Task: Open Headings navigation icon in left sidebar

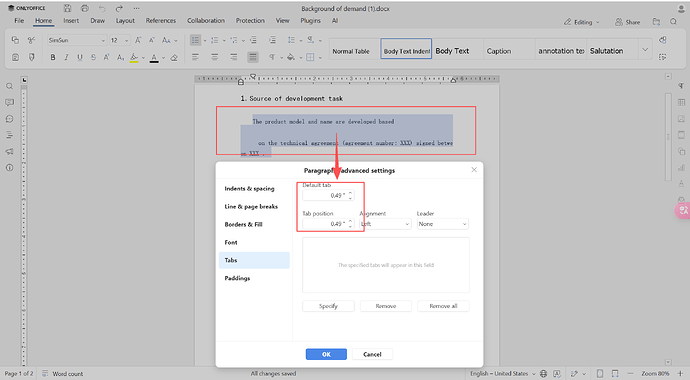Action: (x=9, y=135)
